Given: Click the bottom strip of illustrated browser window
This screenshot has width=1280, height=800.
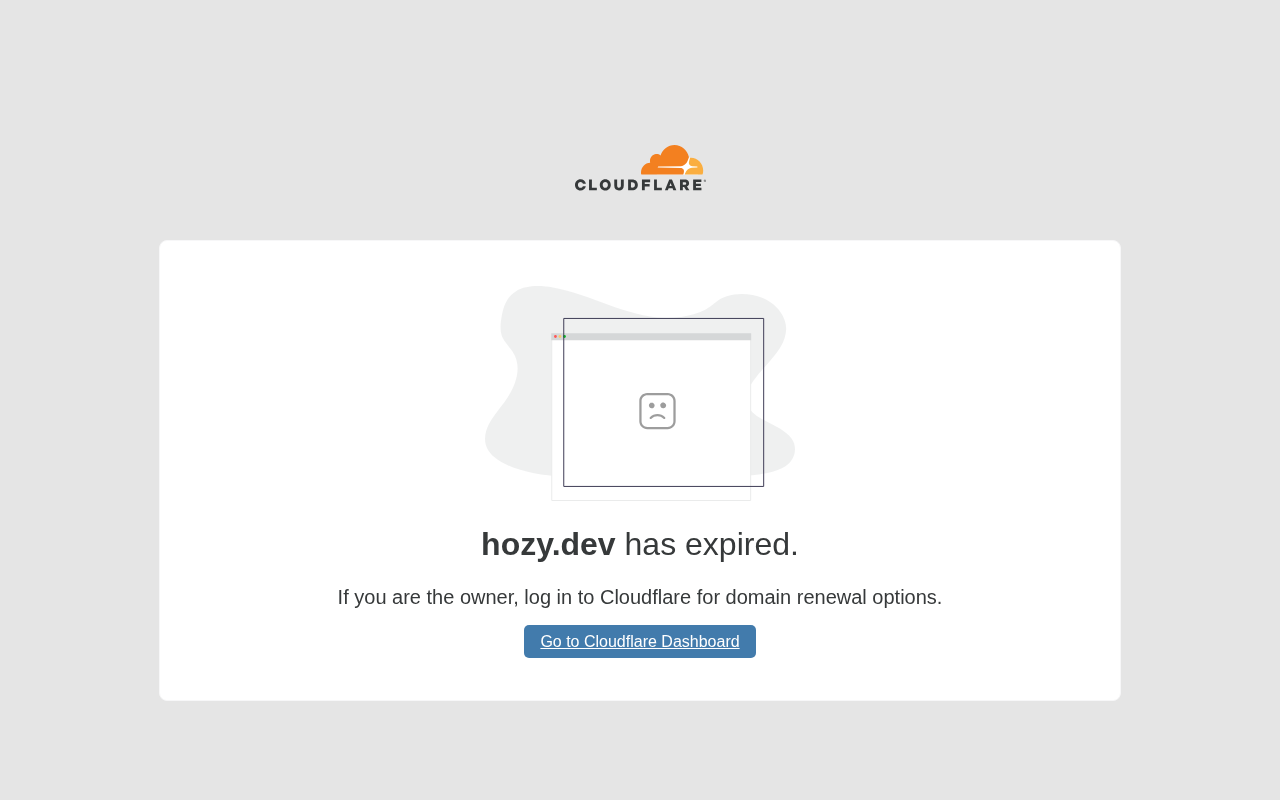Looking at the screenshot, I should [651, 494].
